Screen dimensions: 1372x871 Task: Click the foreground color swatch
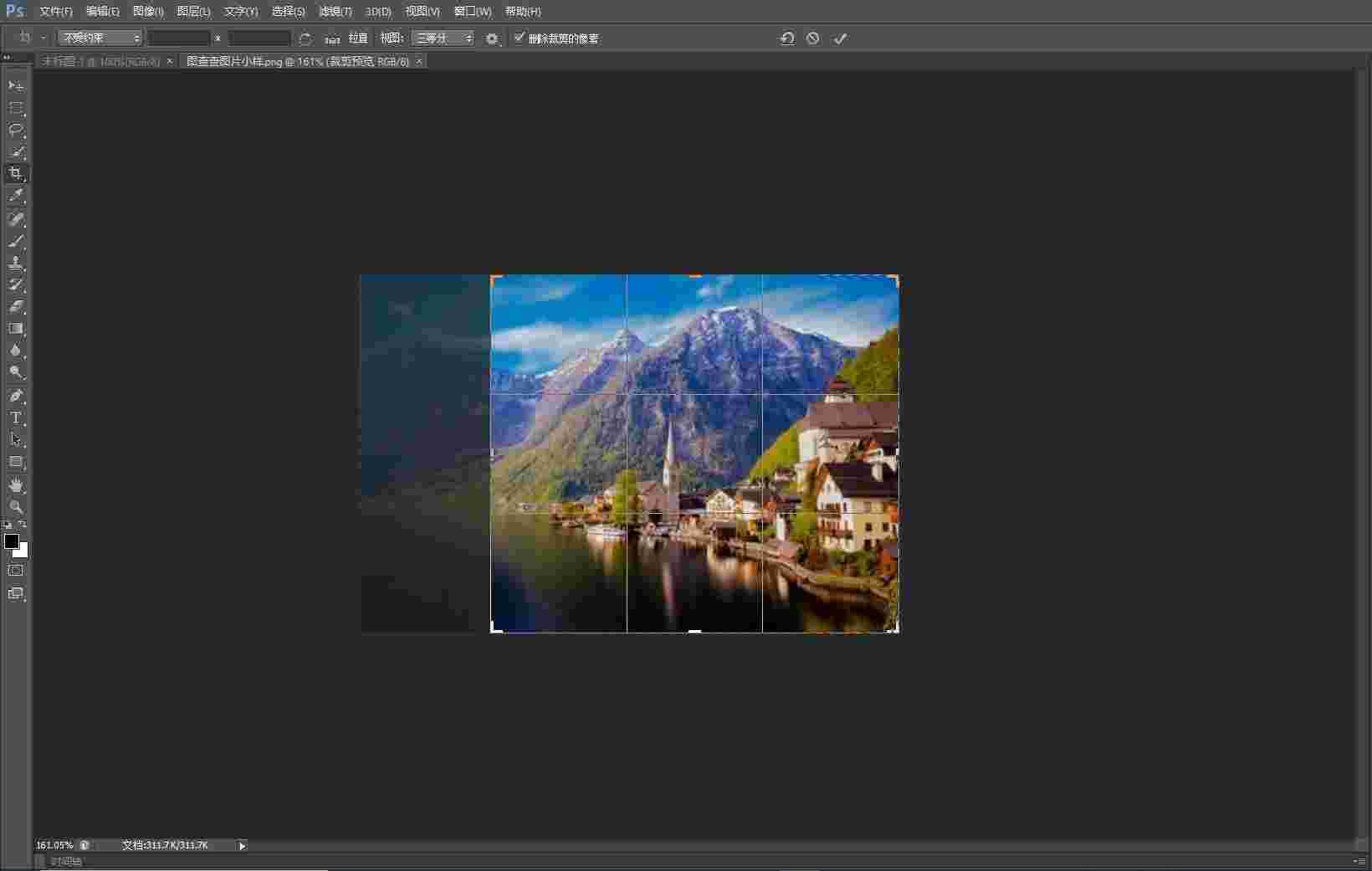pos(13,542)
